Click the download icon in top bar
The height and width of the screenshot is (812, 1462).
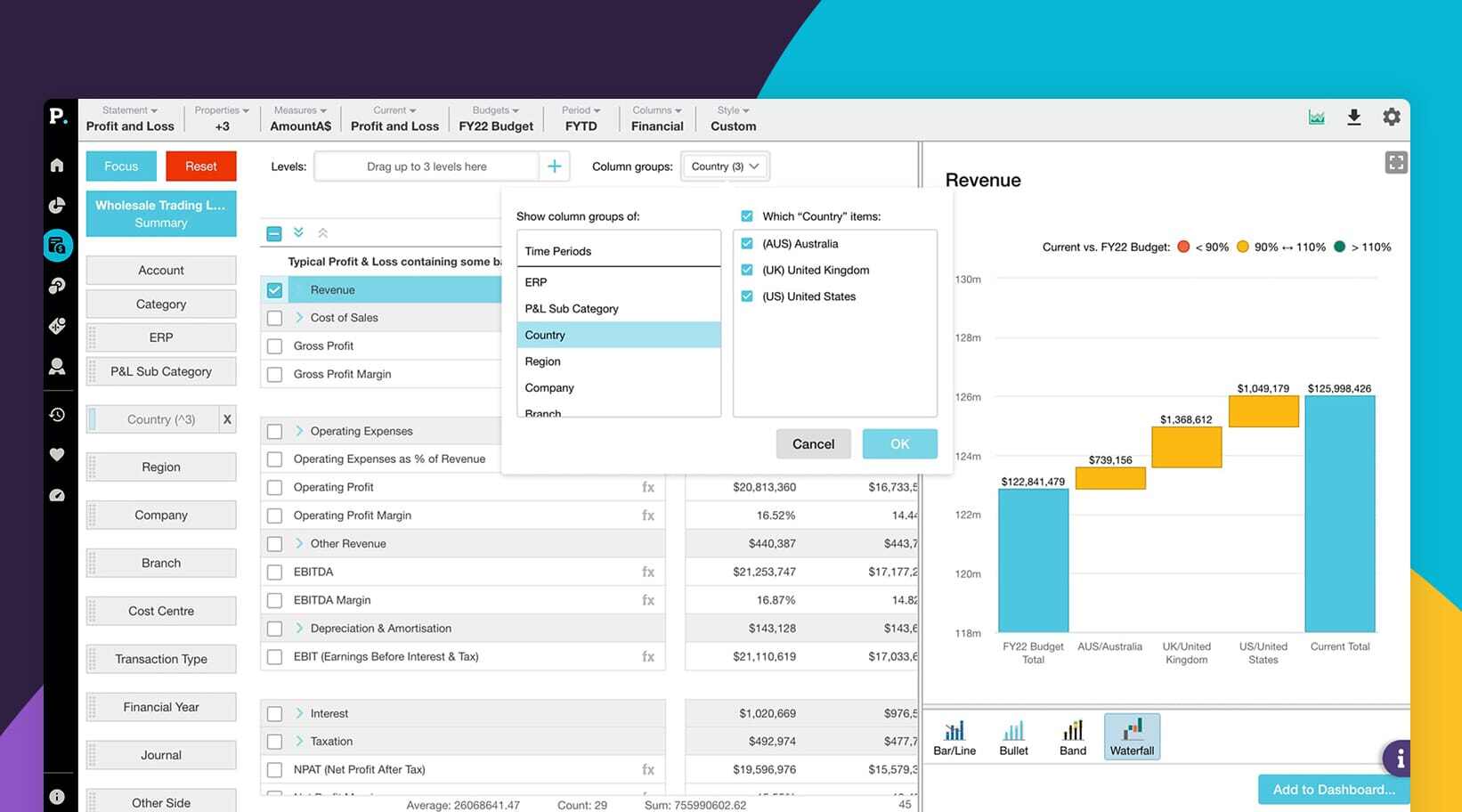click(x=1353, y=117)
